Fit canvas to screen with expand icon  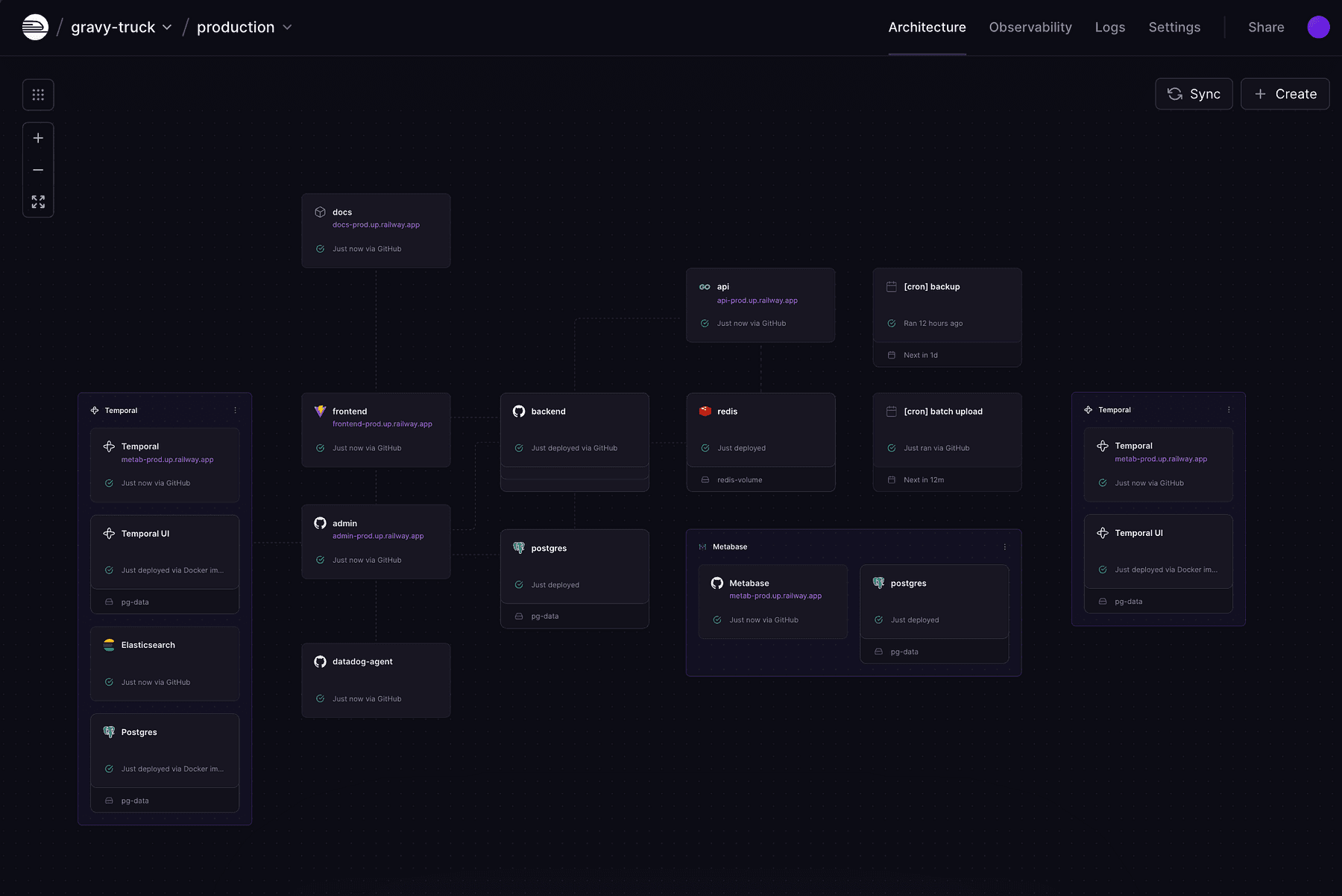point(38,202)
